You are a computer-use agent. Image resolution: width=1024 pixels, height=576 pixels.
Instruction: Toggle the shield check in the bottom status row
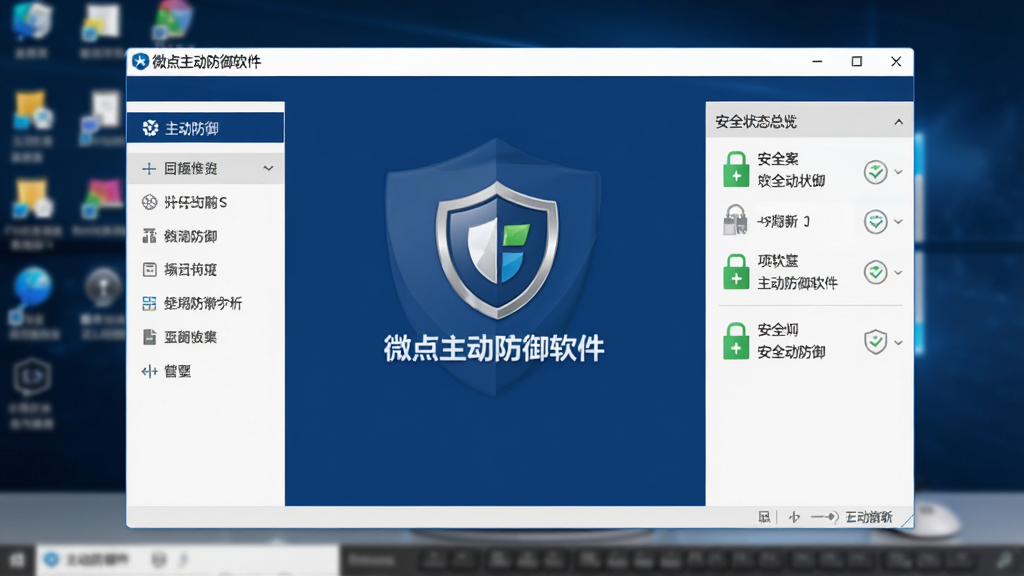[x=875, y=342]
